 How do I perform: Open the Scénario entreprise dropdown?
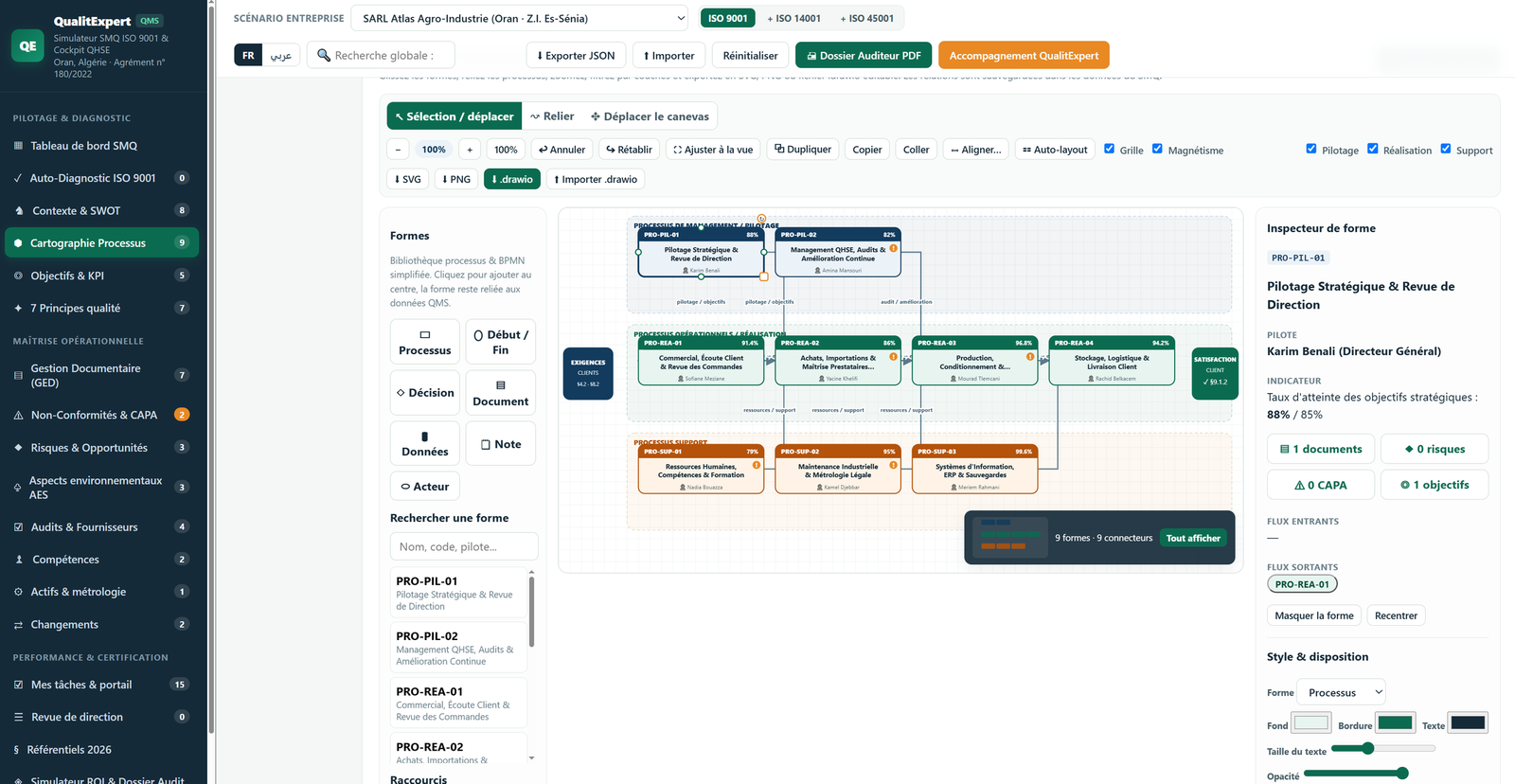(520, 18)
